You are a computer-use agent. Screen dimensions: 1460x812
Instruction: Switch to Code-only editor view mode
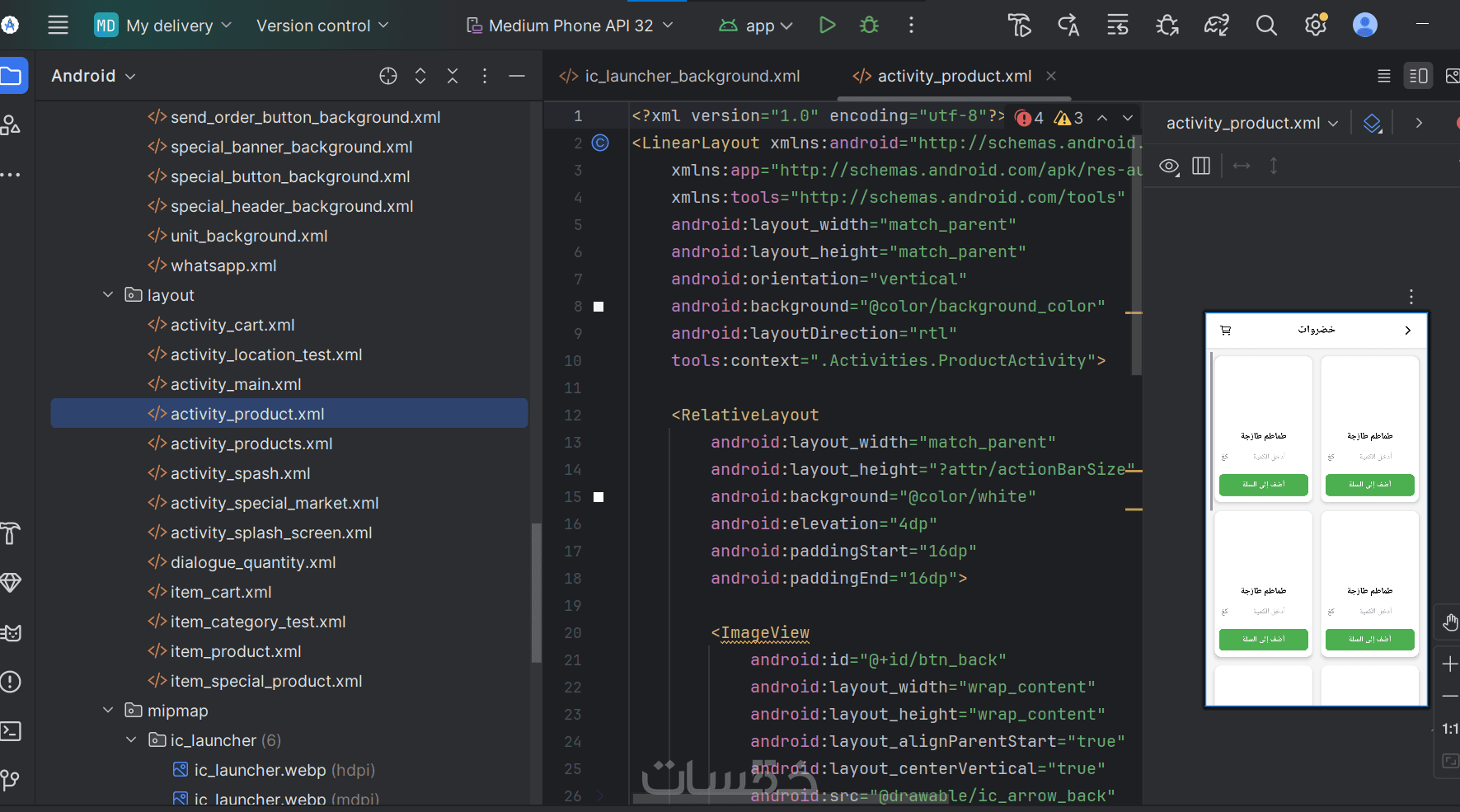1384,76
